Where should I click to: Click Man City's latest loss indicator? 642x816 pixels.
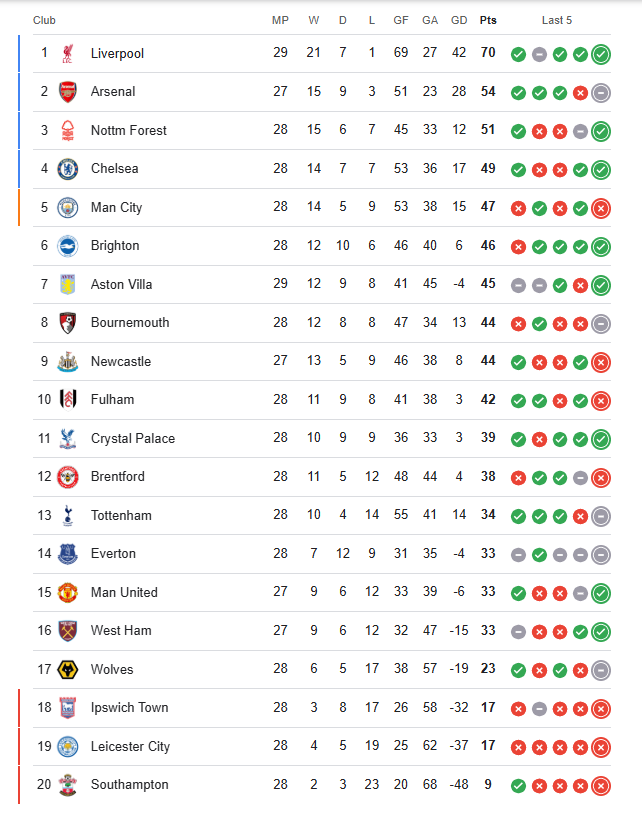click(x=601, y=208)
